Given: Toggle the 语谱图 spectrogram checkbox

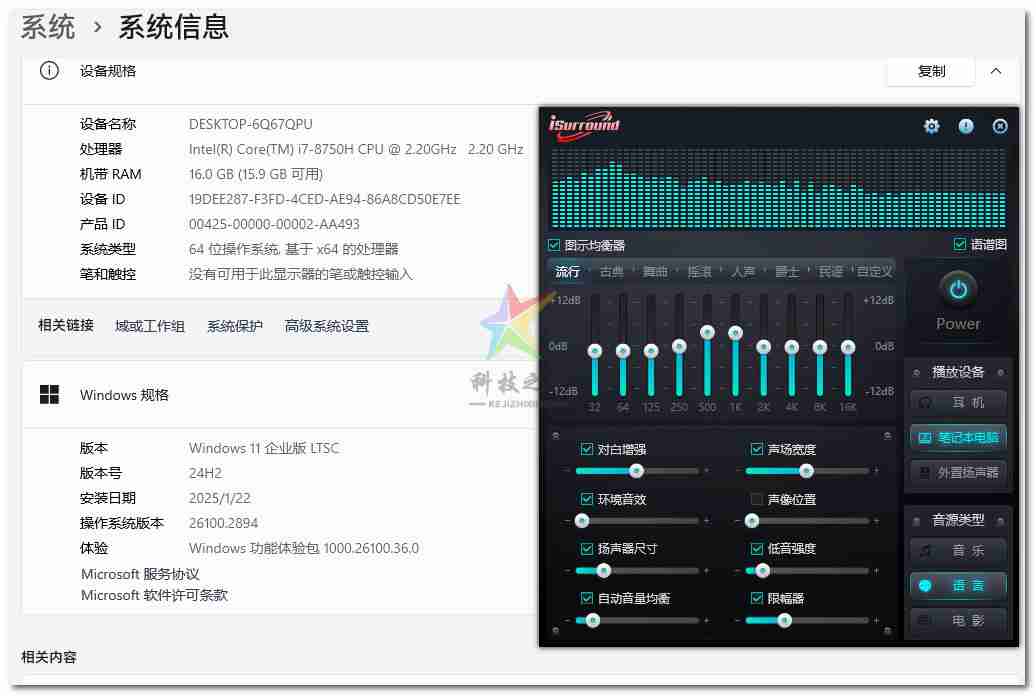Looking at the screenshot, I should [958, 244].
